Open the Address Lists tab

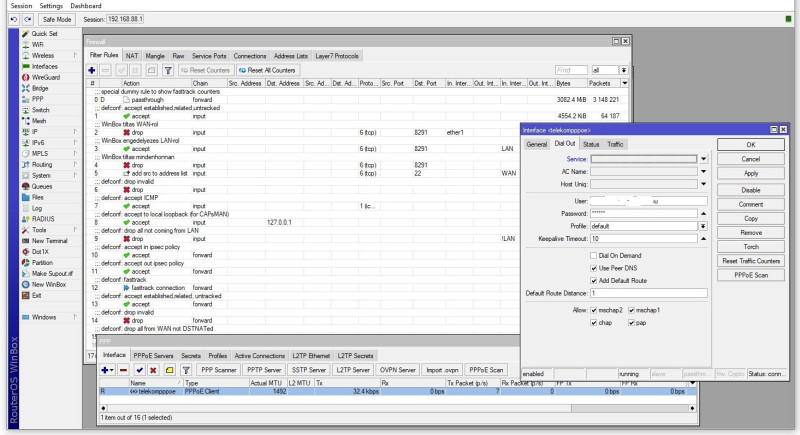tap(291, 56)
